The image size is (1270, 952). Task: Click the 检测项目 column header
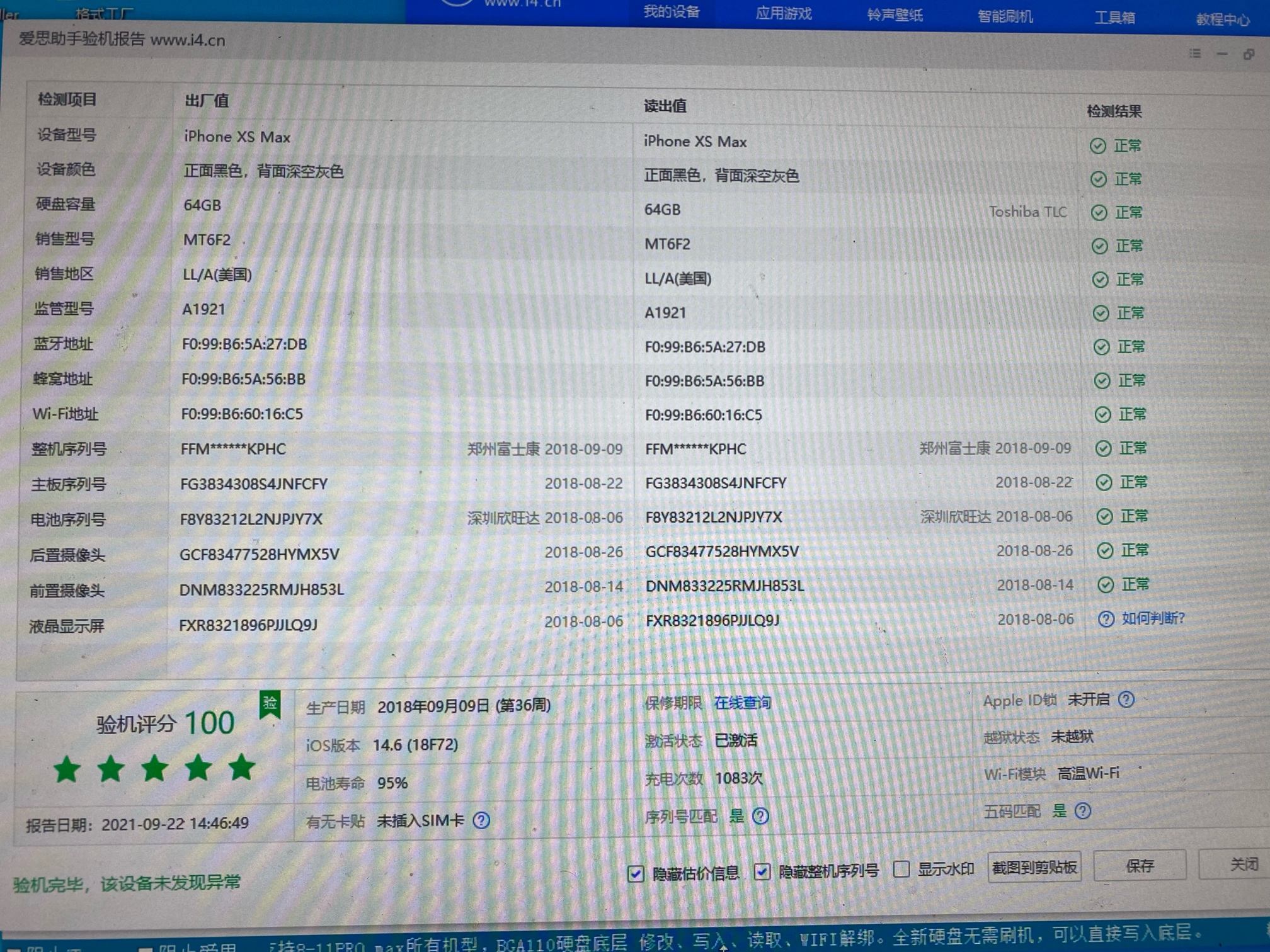[67, 99]
